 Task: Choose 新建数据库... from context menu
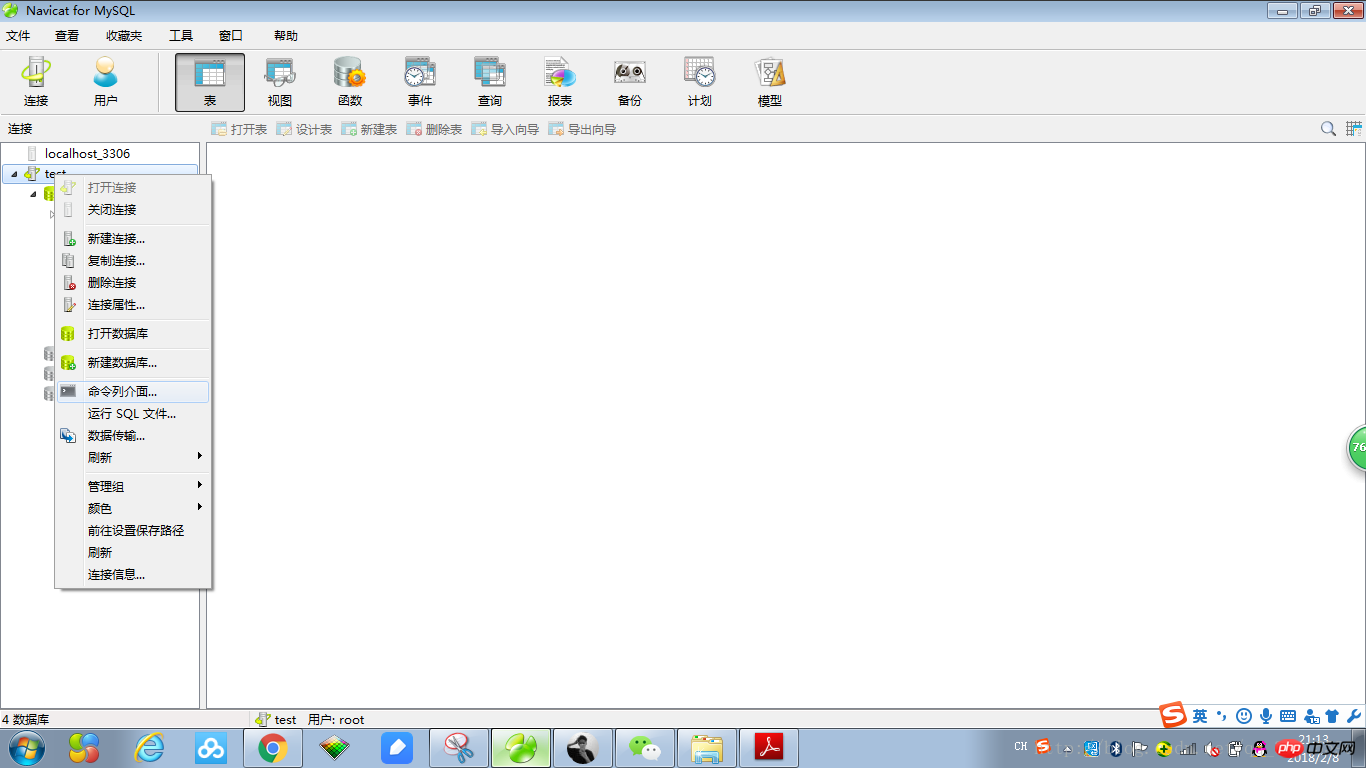(x=133, y=363)
